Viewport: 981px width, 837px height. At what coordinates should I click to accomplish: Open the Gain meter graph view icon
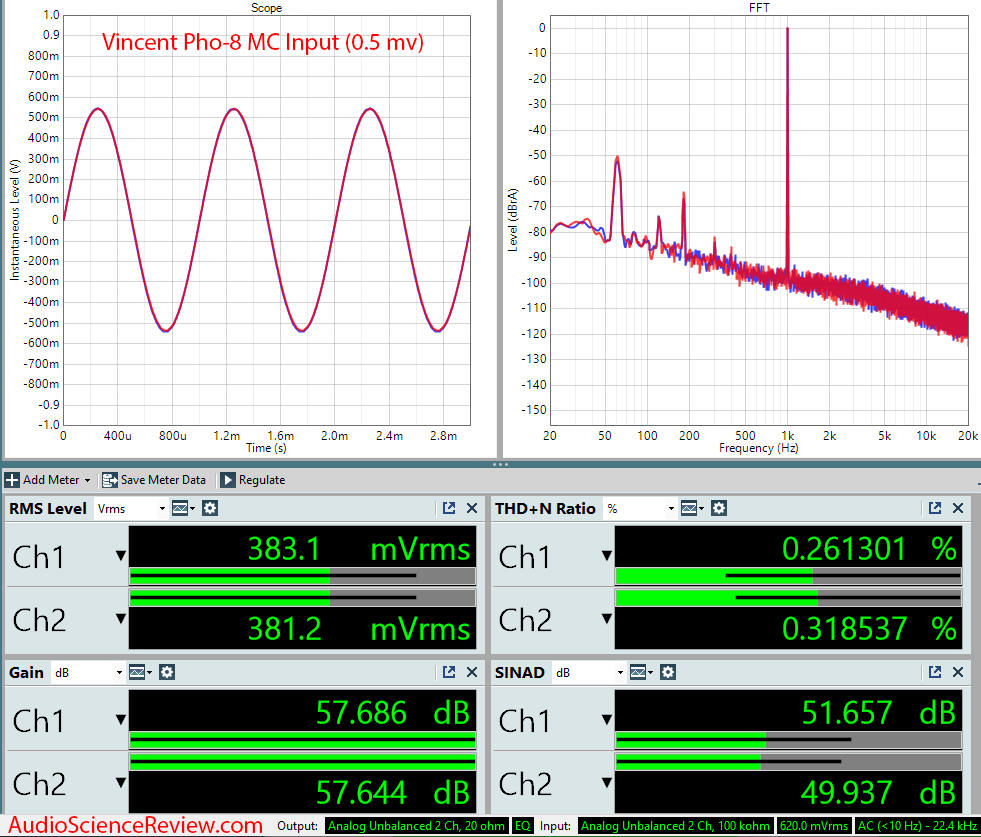[139, 672]
